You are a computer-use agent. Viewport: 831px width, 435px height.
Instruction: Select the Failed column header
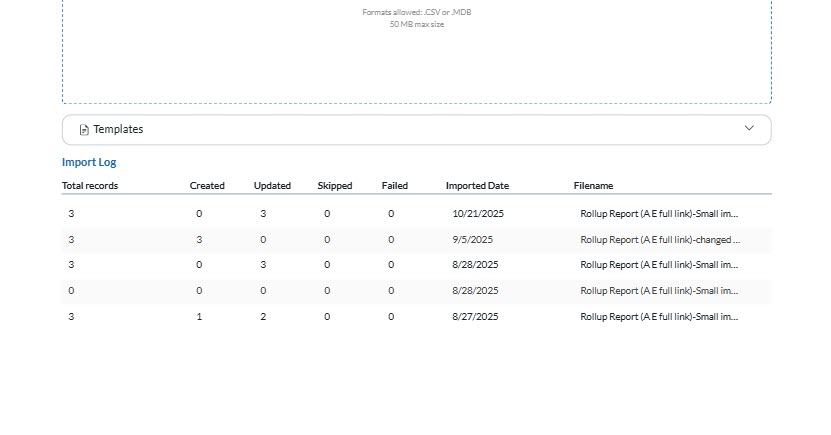395,186
